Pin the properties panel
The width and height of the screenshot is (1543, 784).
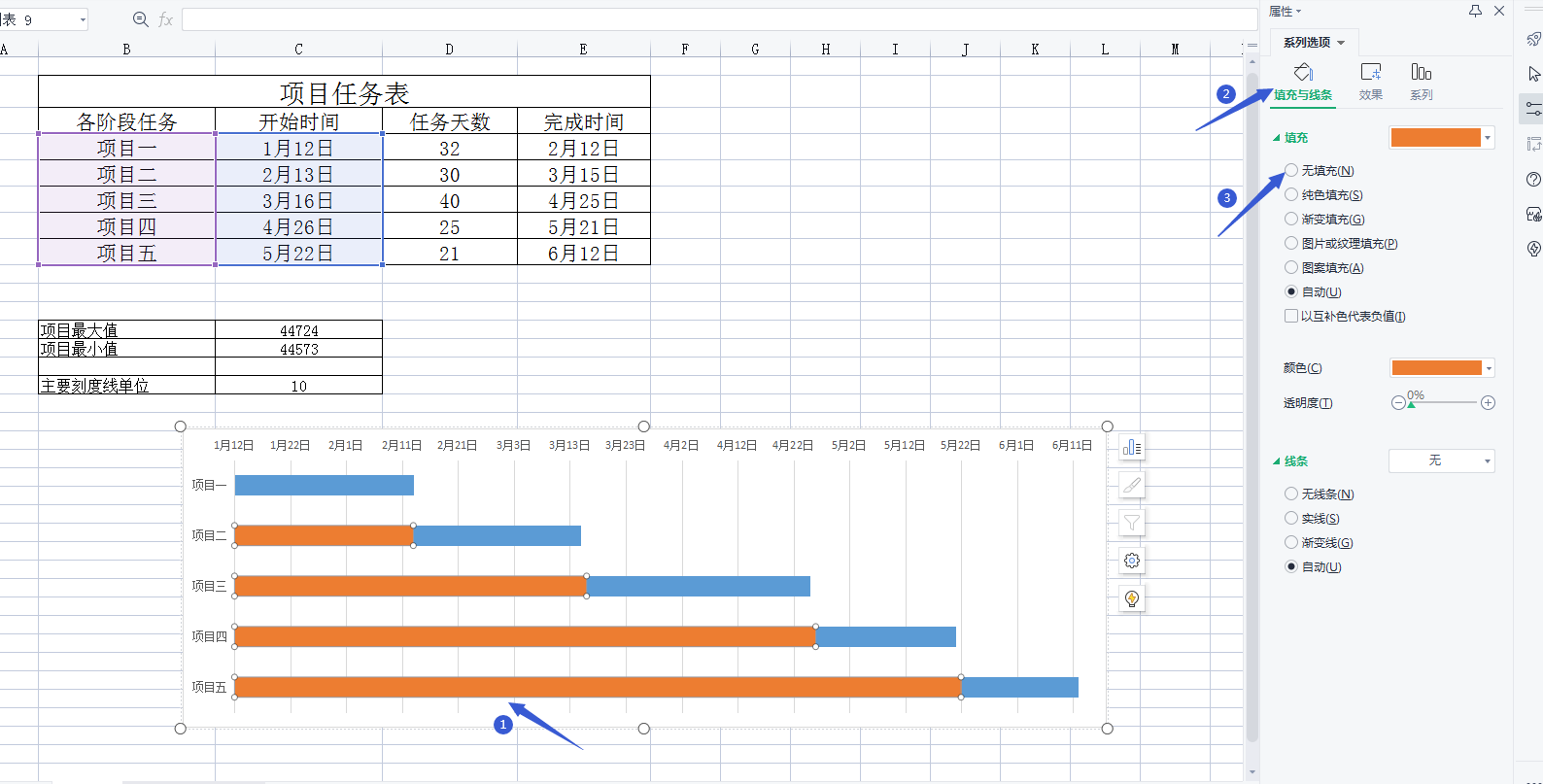tap(1475, 11)
